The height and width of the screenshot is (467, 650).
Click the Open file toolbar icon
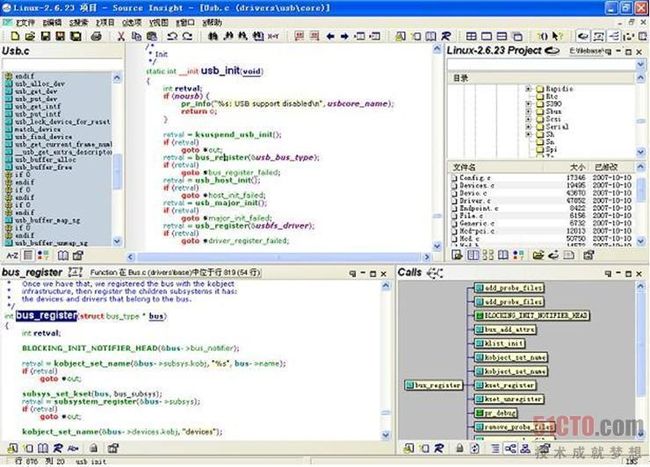point(29,36)
